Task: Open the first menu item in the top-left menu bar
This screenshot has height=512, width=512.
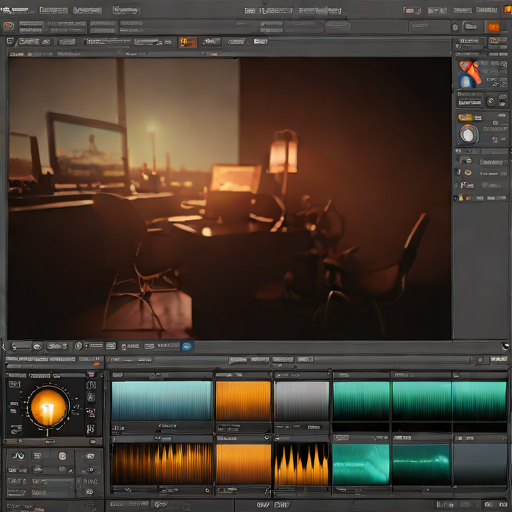Action: pyautogui.click(x=54, y=10)
